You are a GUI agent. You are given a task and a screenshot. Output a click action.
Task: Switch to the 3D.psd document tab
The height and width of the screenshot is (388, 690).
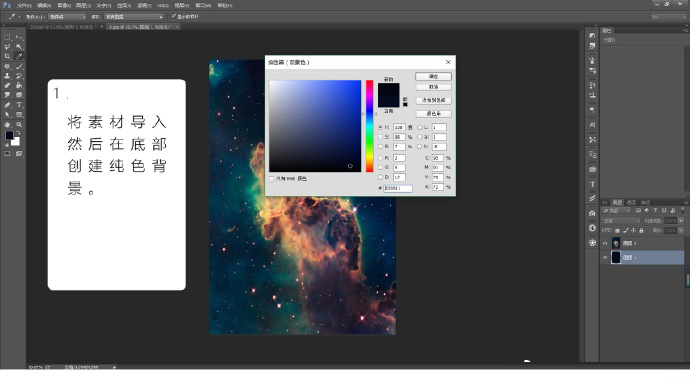coord(63,27)
